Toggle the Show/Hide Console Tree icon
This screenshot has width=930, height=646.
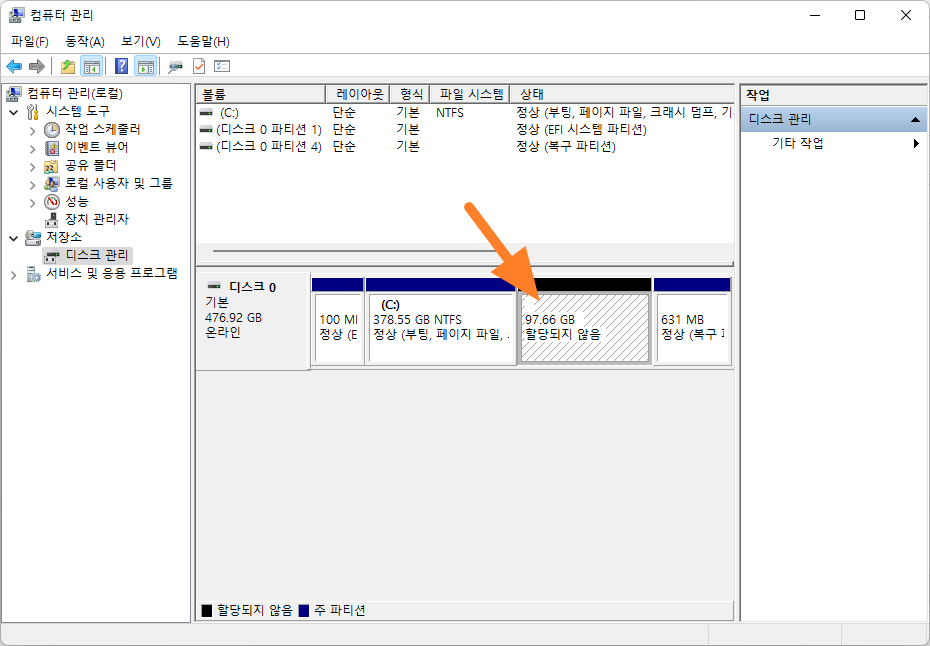[x=91, y=66]
